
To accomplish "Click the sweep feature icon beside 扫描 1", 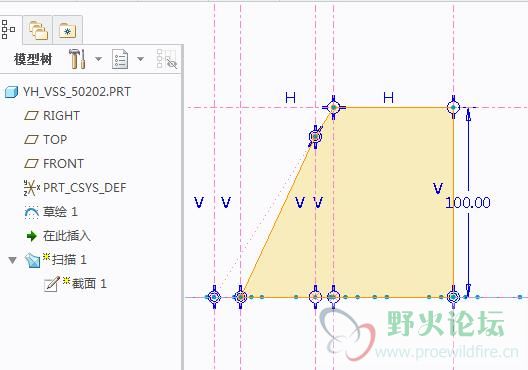I will [33, 260].
